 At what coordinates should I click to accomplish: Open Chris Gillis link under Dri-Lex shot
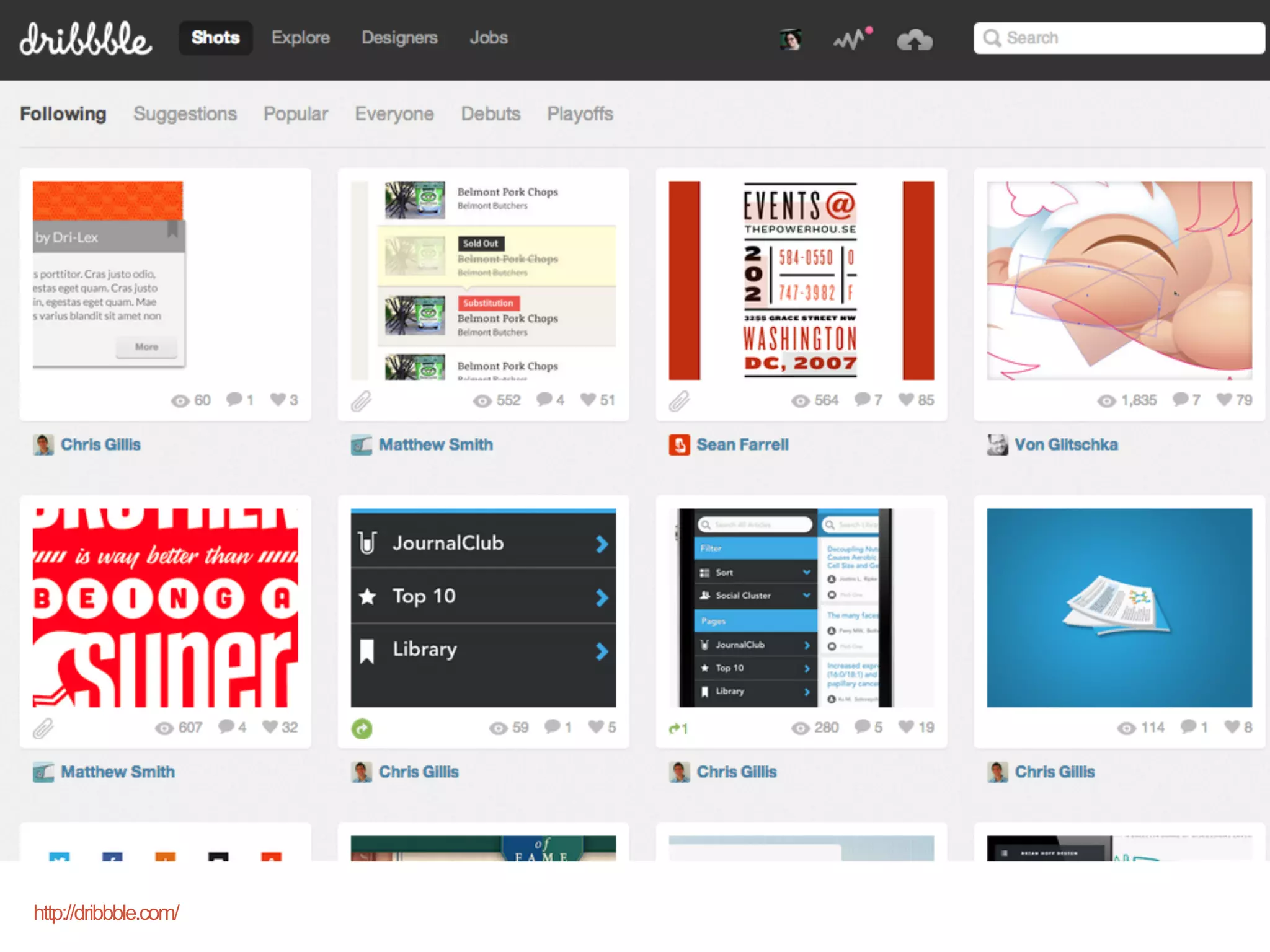[100, 445]
